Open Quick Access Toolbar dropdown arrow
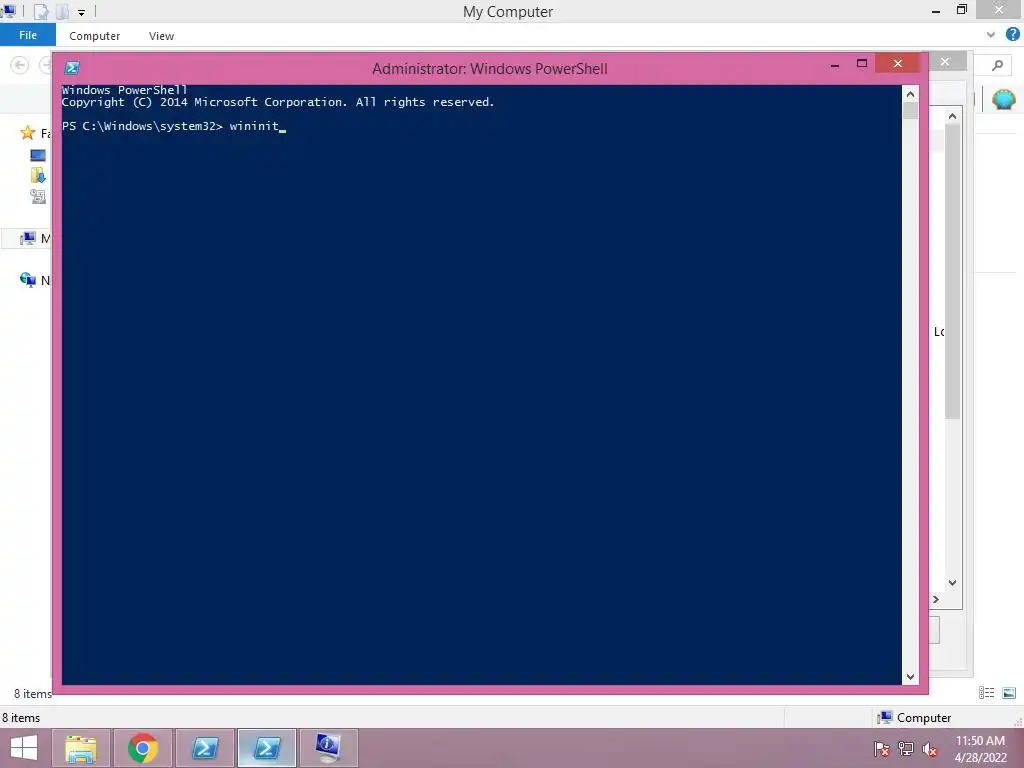 click(x=81, y=12)
